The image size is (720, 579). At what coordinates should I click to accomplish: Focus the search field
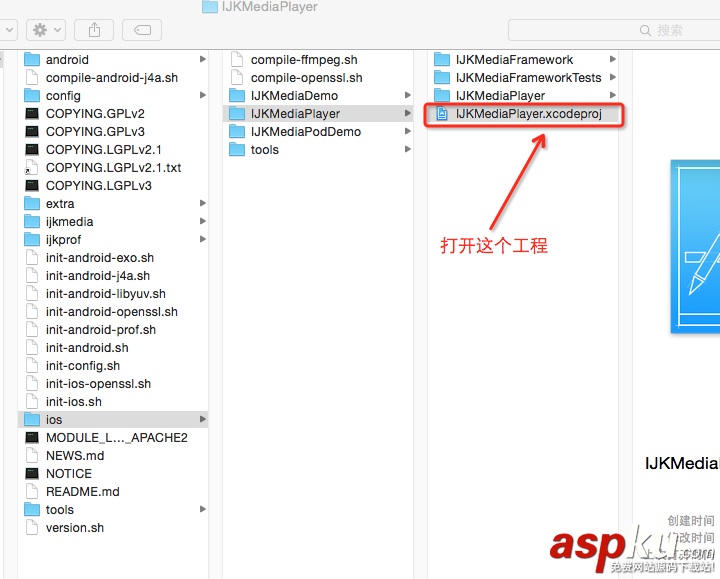(x=614, y=30)
